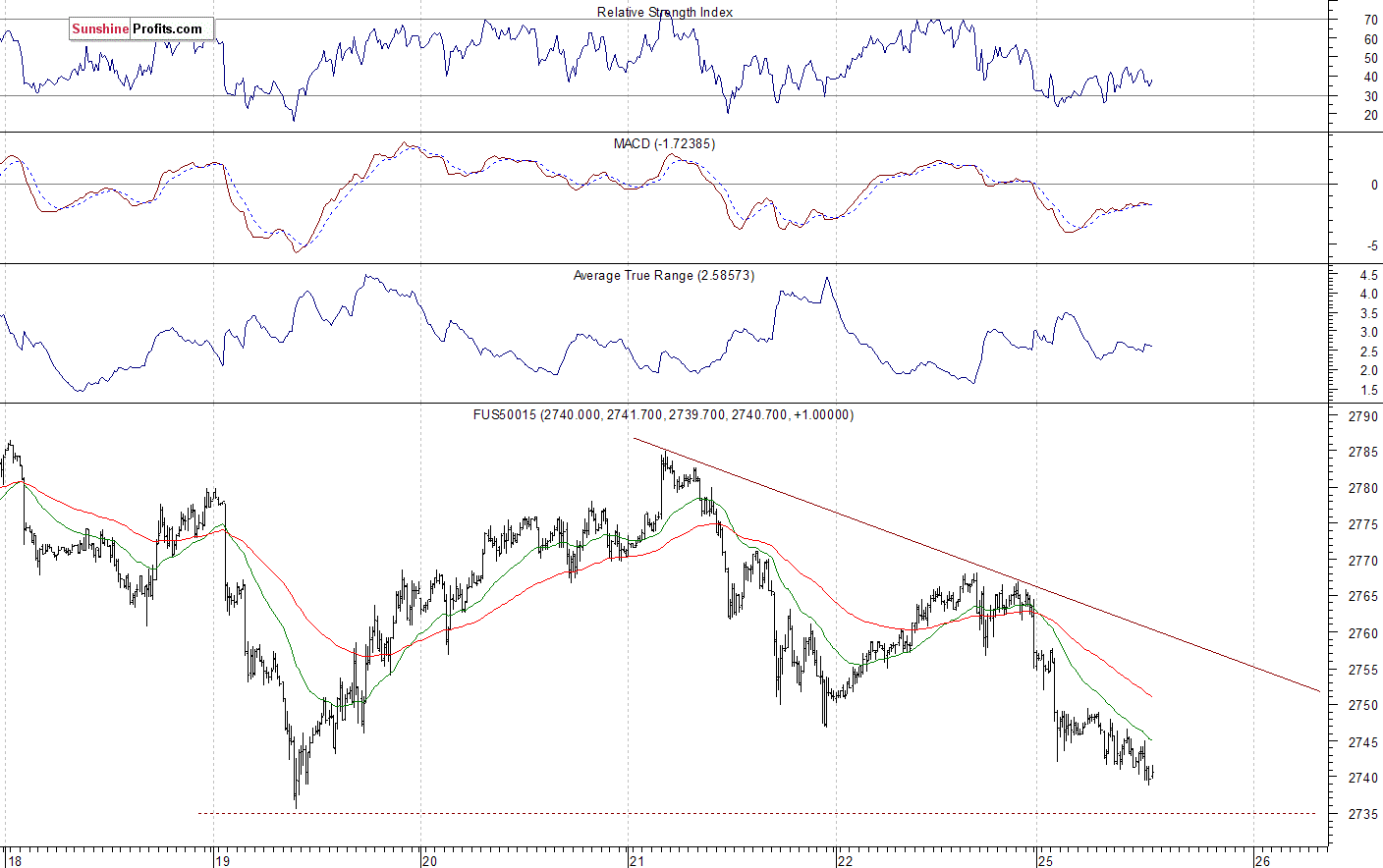The height and width of the screenshot is (868, 1383).
Task: Click date label 25 on time axis
Action: tap(1045, 861)
